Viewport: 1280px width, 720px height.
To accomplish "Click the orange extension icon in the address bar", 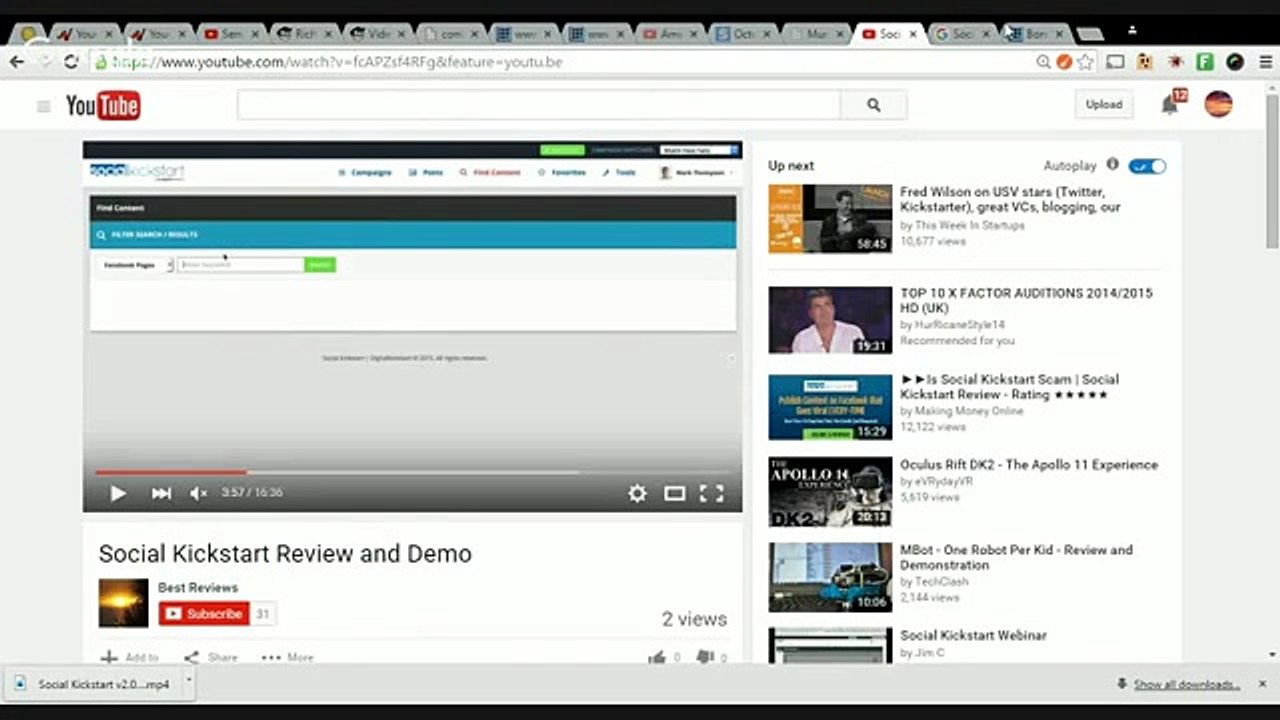I will click(x=1064, y=62).
